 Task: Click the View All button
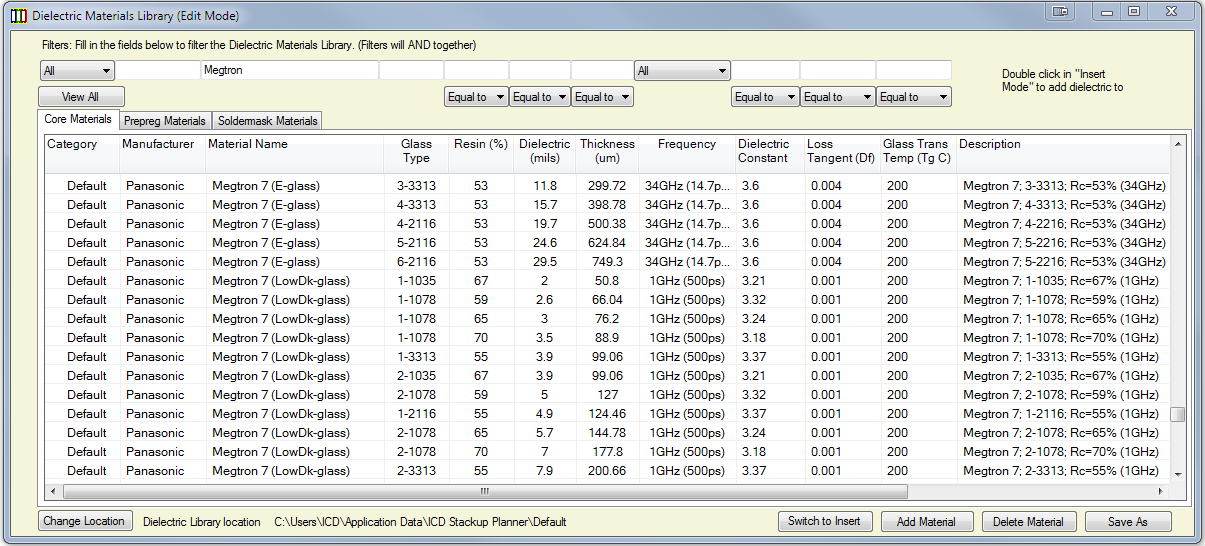[81, 97]
